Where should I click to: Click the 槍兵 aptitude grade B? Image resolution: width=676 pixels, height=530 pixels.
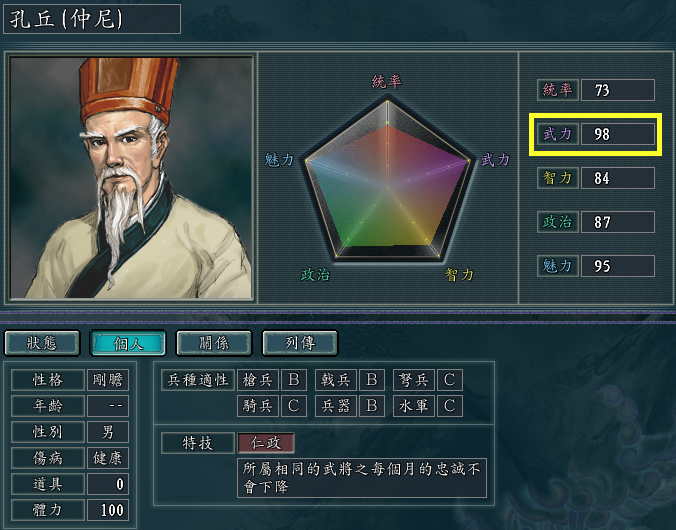click(x=294, y=380)
